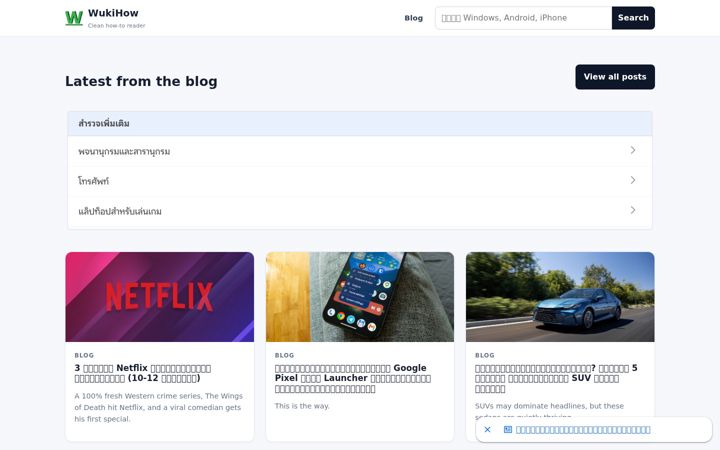Screen dimensions: 720x450
Task: Open the SUV sedans blog post title
Action: point(556,378)
